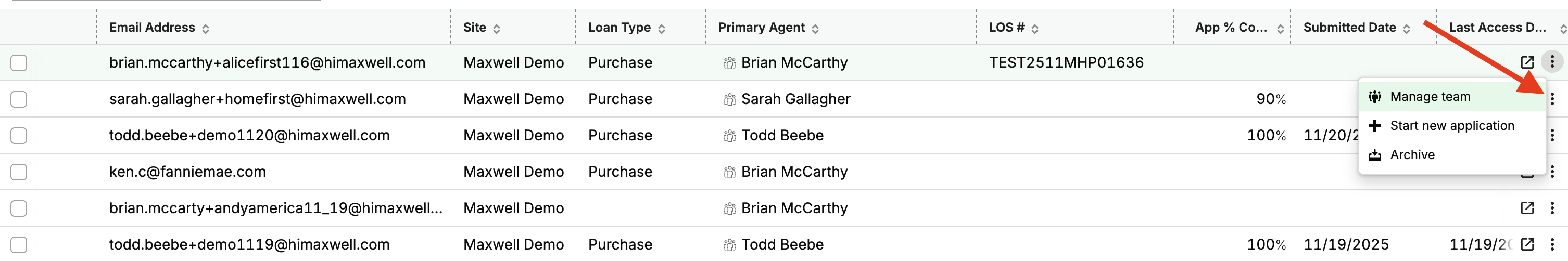The image size is (1568, 261).
Task: Open the three-dot menu for Sarah Gallagher's row
Action: pyautogui.click(x=1552, y=99)
